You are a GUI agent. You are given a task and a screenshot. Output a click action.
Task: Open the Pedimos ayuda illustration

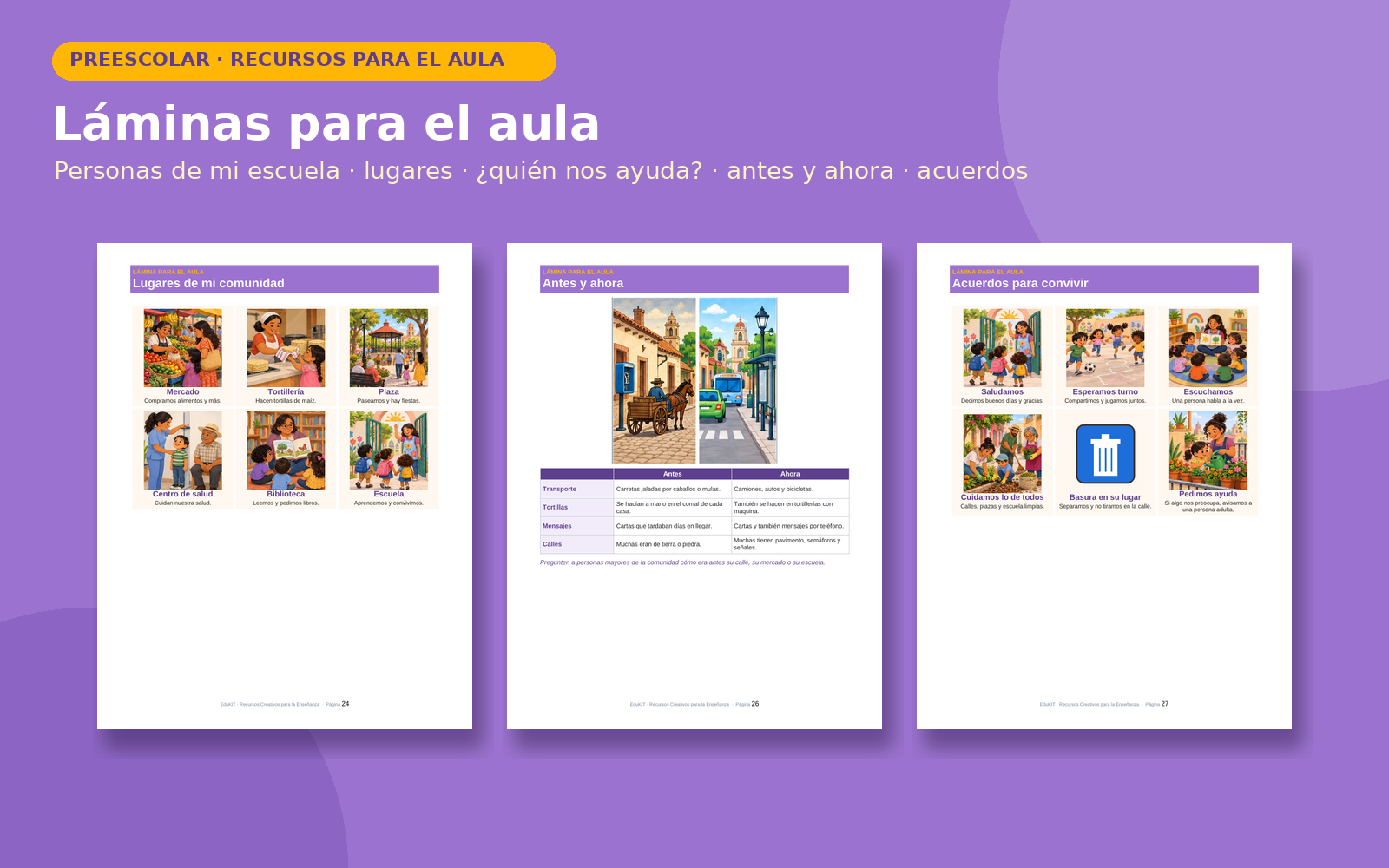pos(1208,450)
